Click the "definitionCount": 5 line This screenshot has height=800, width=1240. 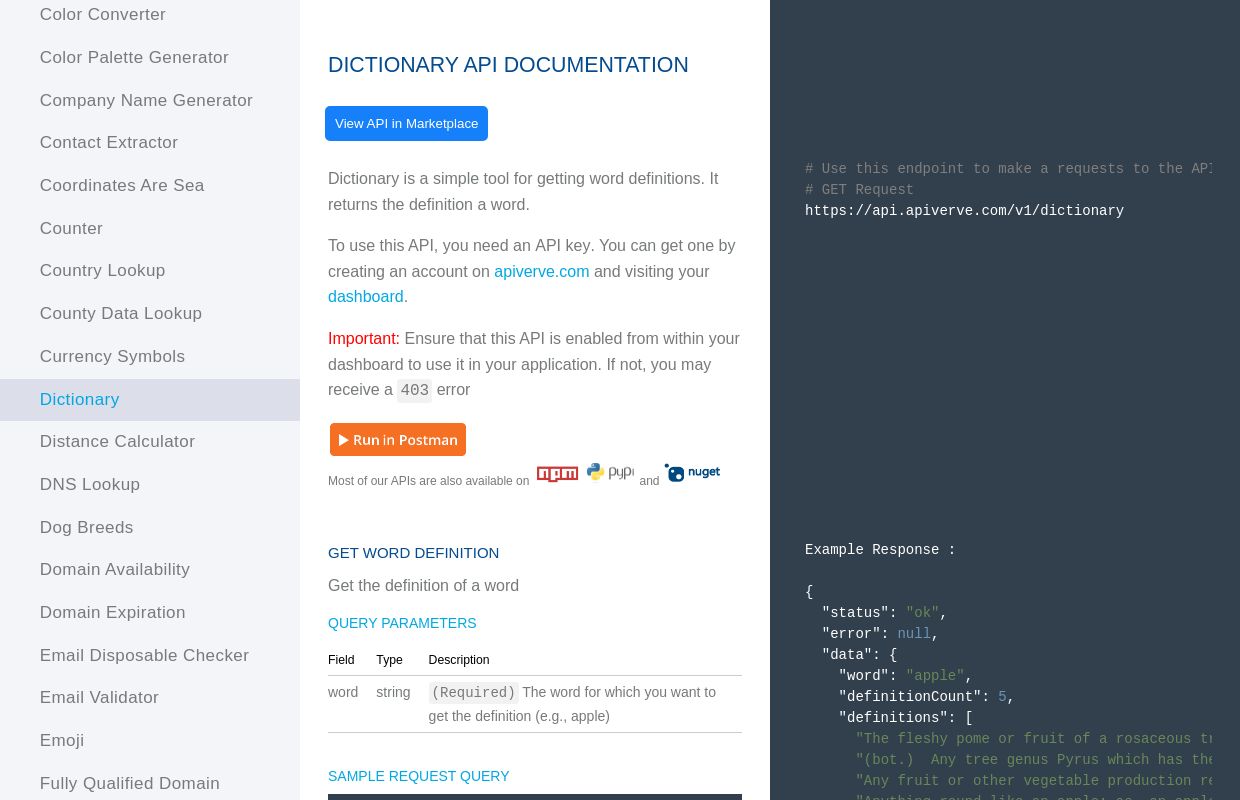pyautogui.click(x=926, y=697)
